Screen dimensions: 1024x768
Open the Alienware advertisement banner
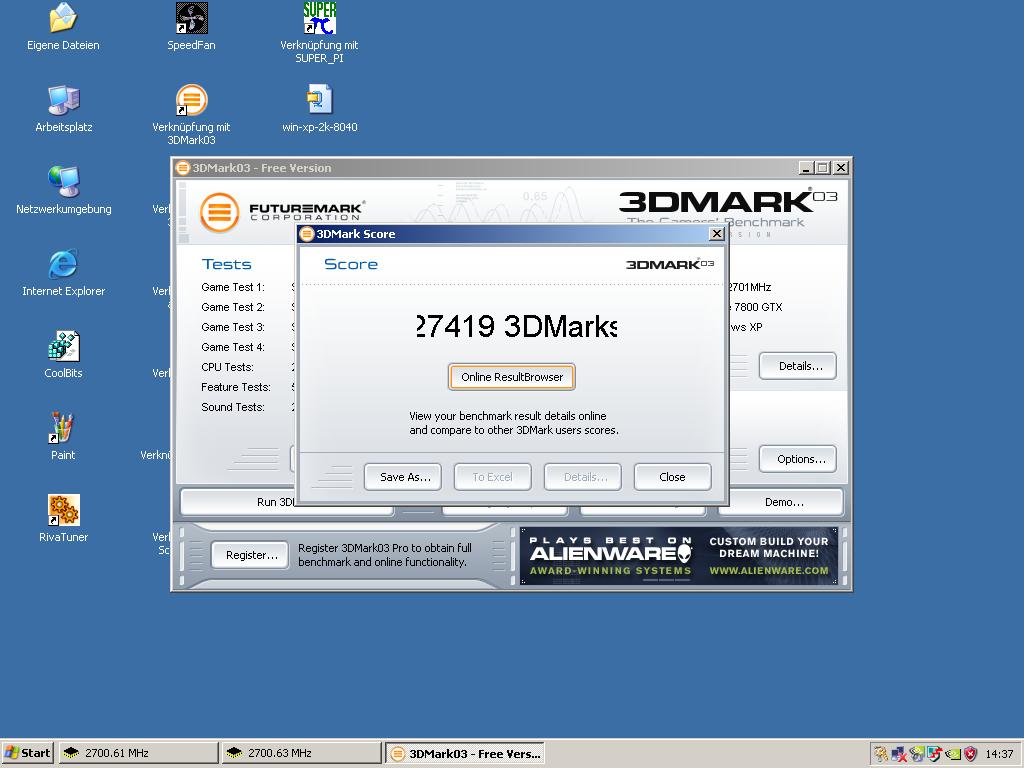pos(679,556)
